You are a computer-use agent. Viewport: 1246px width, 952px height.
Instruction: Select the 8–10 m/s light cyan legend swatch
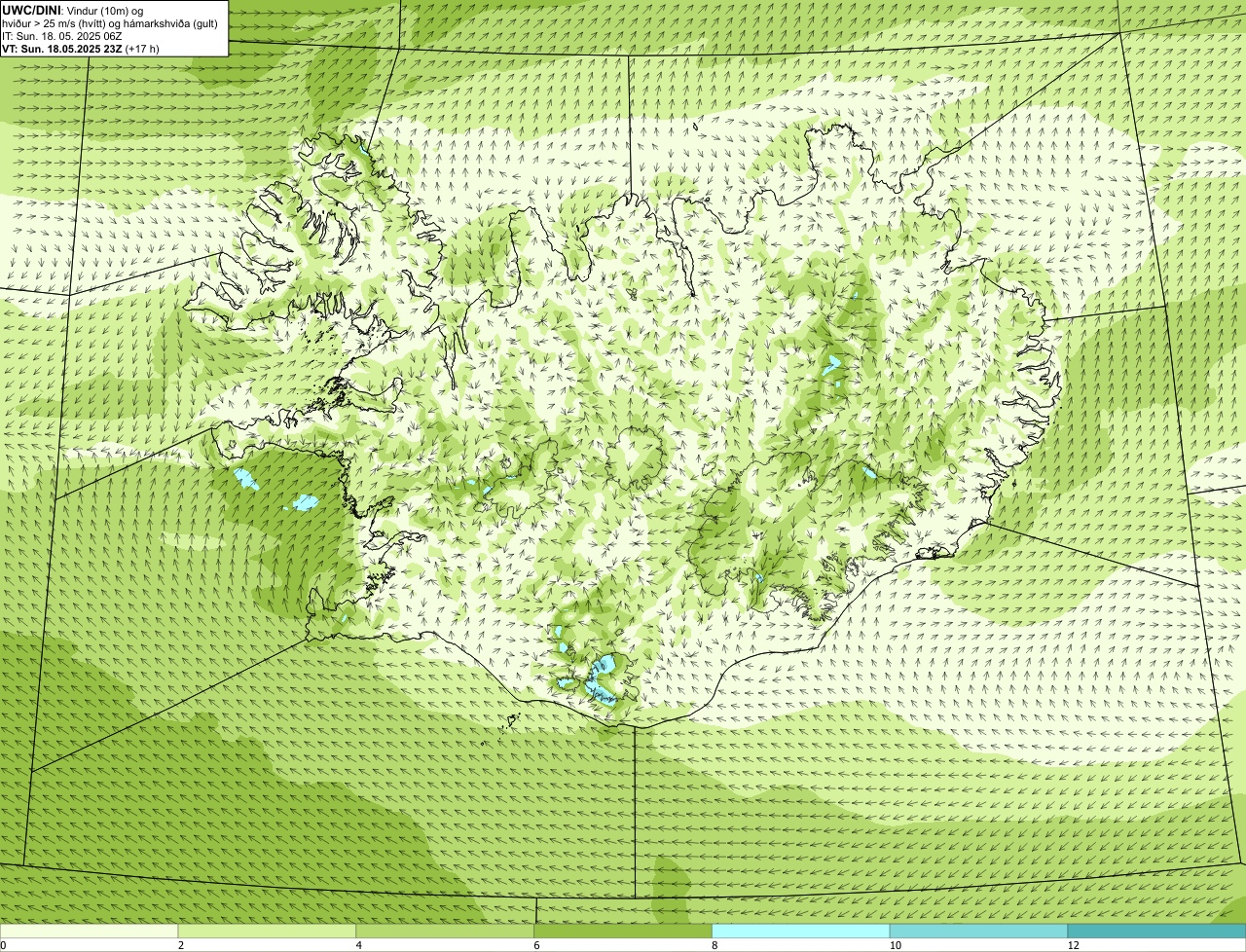(801, 931)
